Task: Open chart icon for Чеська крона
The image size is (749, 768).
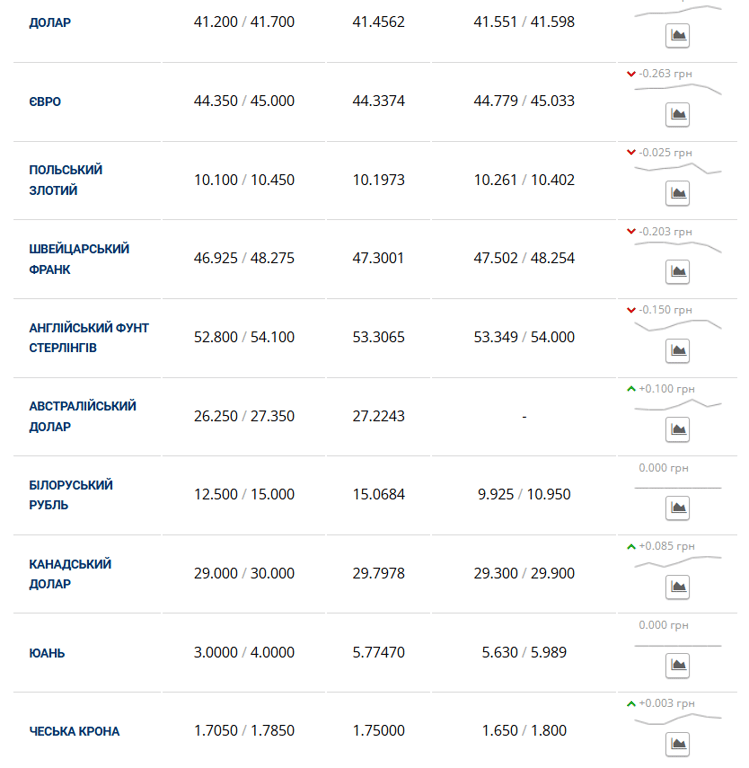Action: [x=678, y=744]
